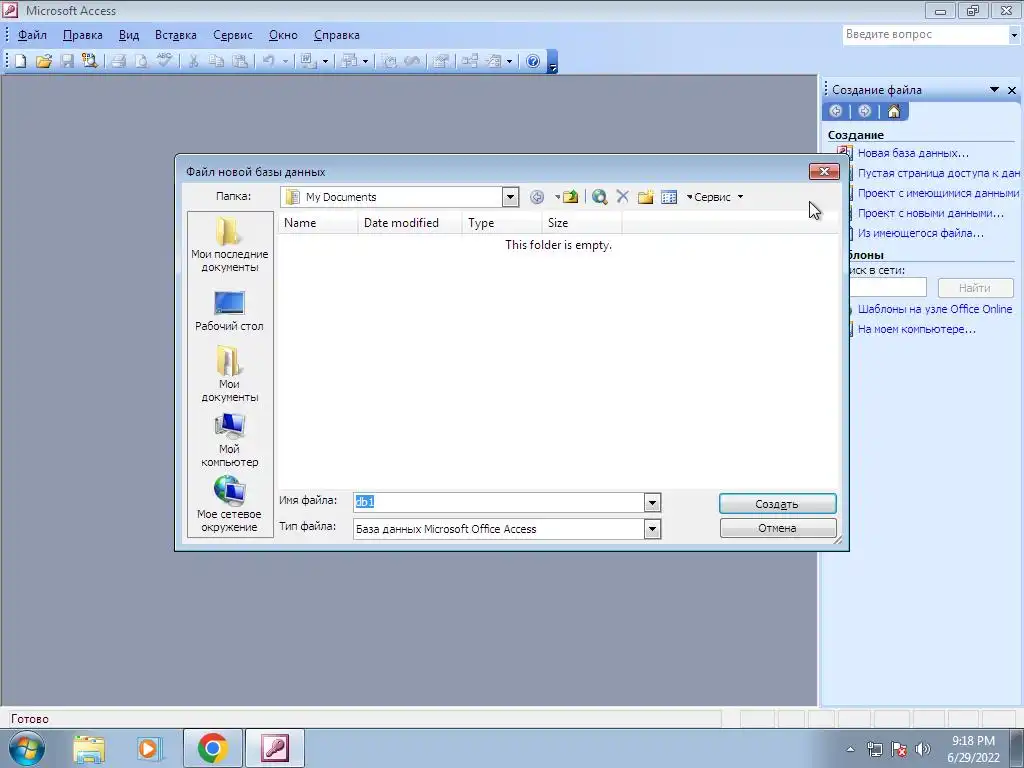Open Мои последние документы location
Image resolution: width=1024 pixels, height=768 pixels.
tap(229, 245)
